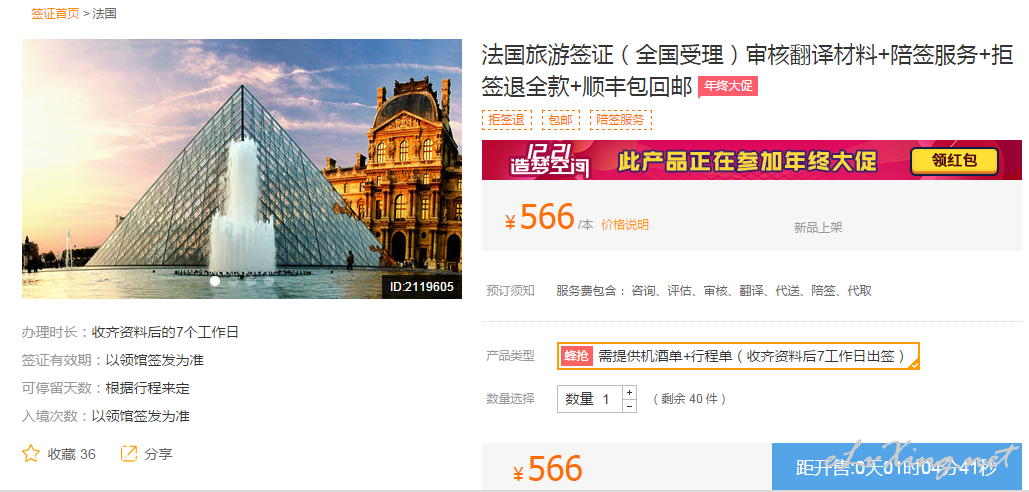Select the last carousel dot indicator
The width and height of the screenshot is (1029, 492).
[268, 281]
